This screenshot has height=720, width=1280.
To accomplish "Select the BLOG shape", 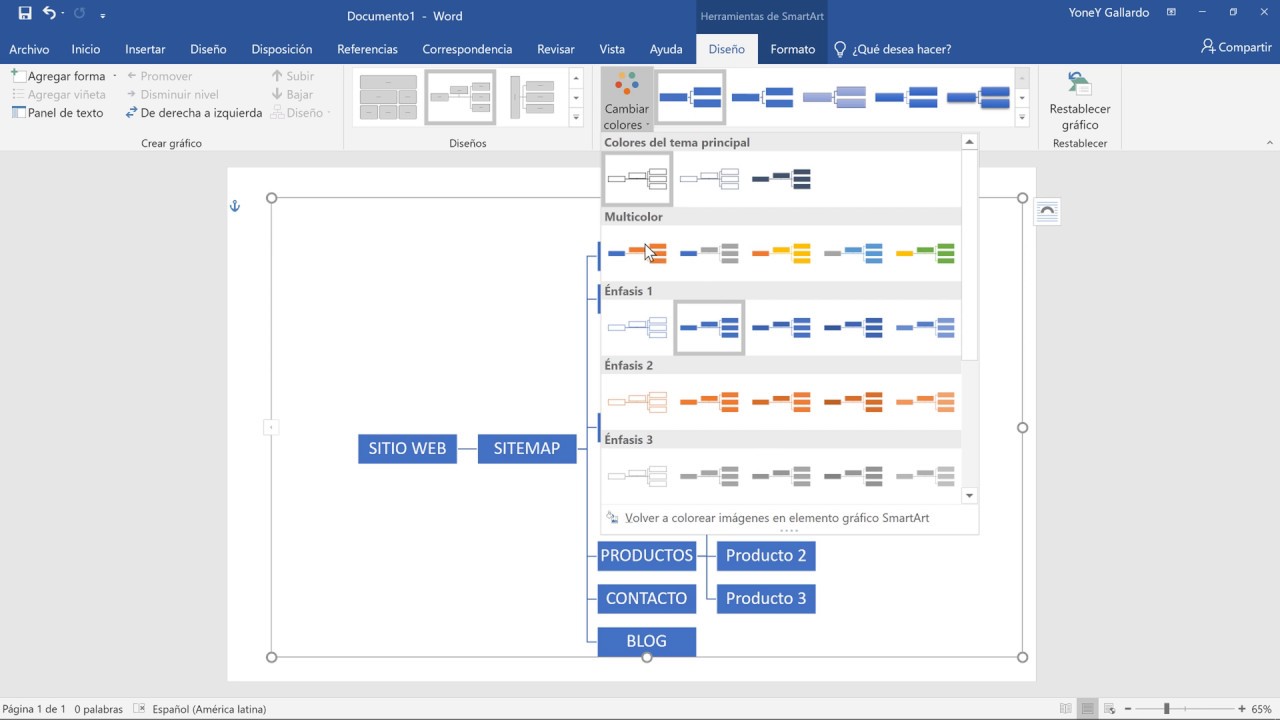I will (x=646, y=641).
